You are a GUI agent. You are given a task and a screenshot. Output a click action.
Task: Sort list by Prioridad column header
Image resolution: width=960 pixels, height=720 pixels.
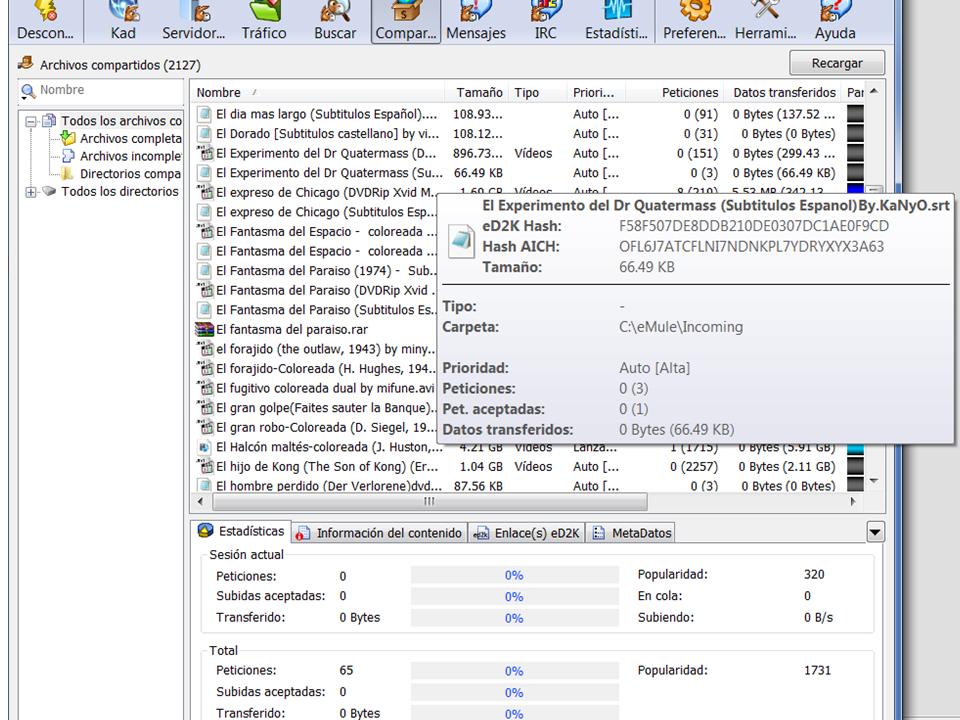[x=596, y=92]
